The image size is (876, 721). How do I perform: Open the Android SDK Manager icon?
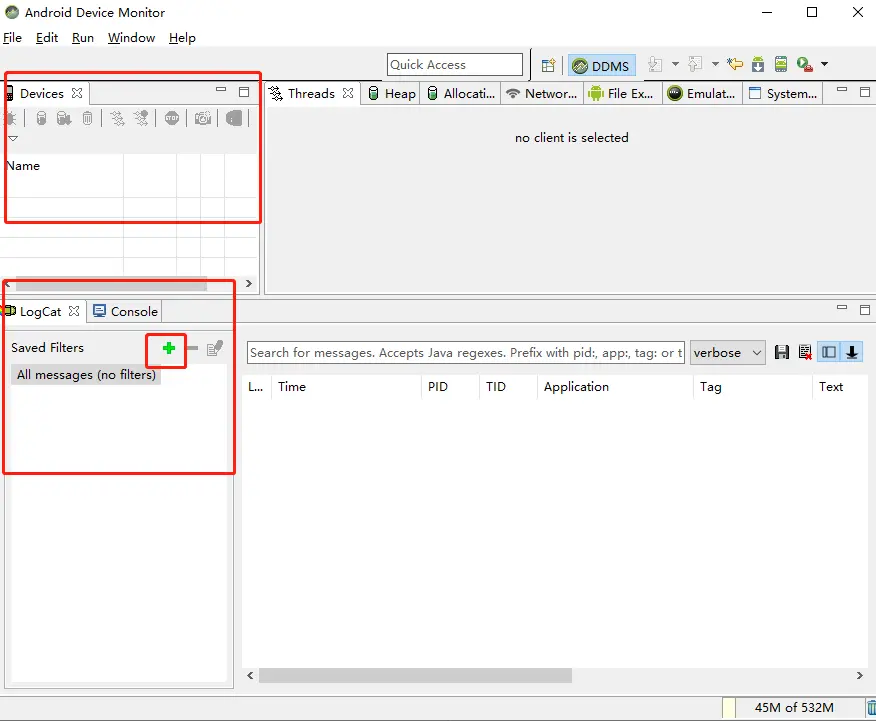[x=758, y=64]
